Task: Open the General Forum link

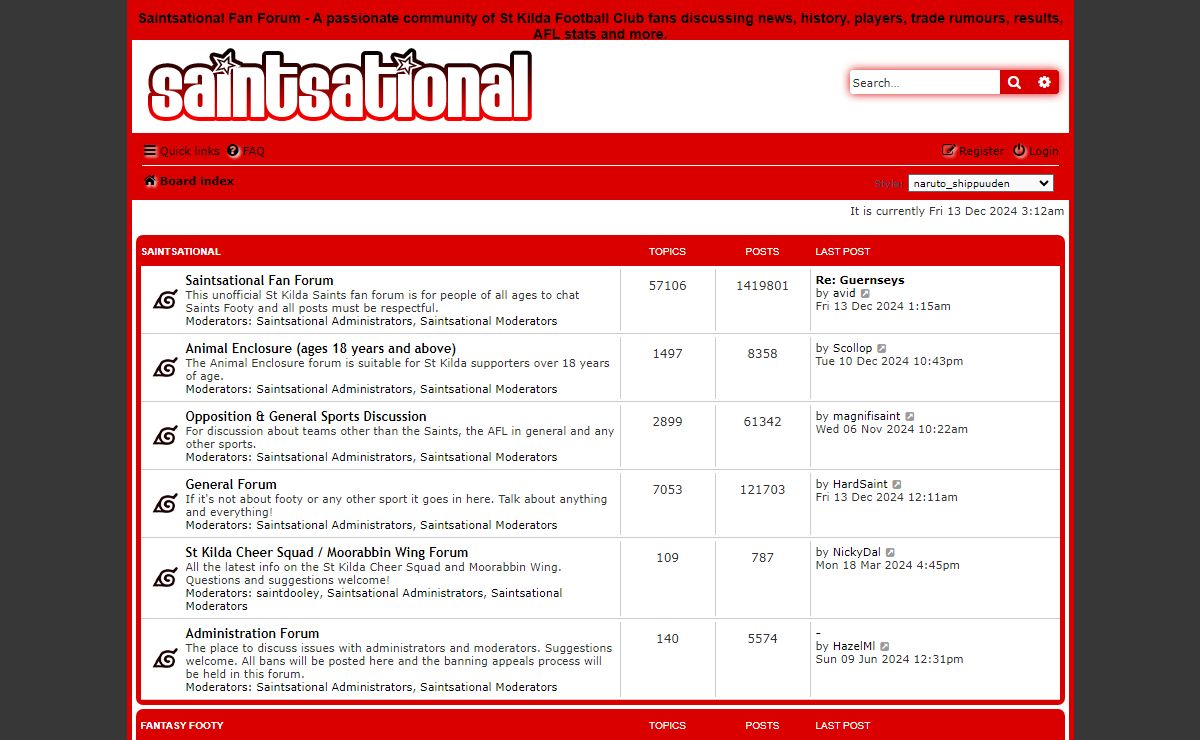Action: [230, 484]
